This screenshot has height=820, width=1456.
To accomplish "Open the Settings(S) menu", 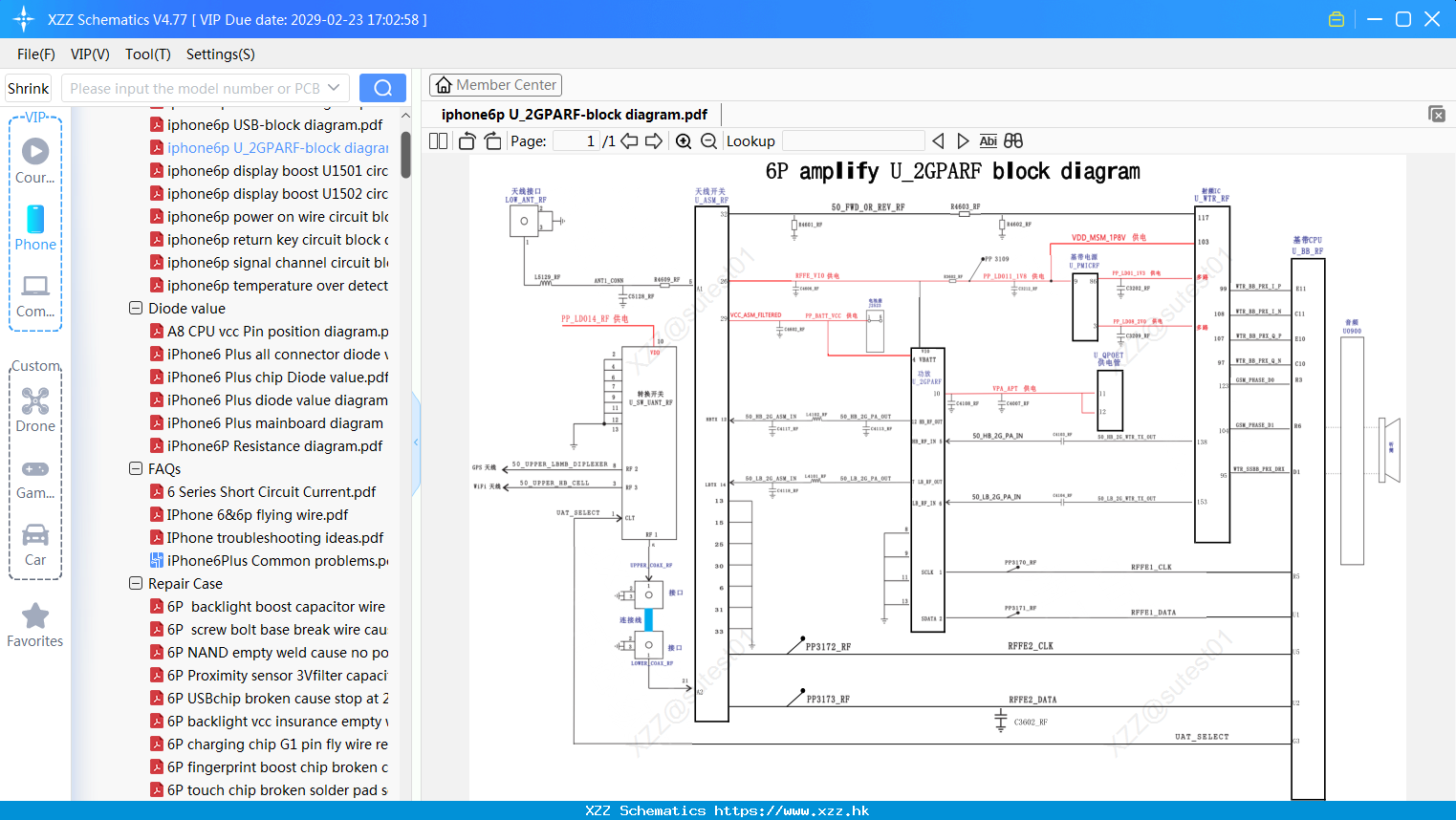I will click(221, 54).
